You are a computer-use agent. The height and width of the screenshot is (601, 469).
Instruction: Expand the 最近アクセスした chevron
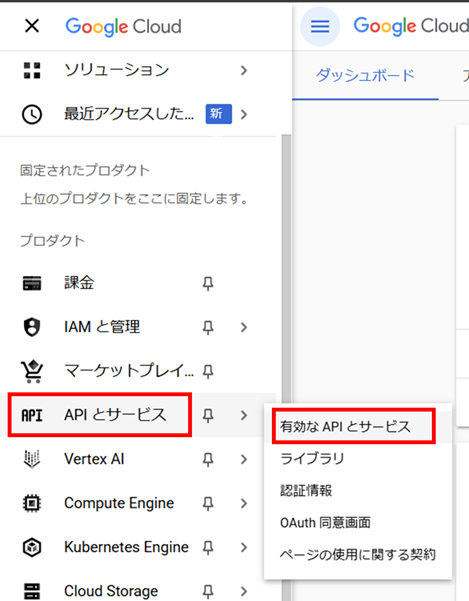coord(244,114)
